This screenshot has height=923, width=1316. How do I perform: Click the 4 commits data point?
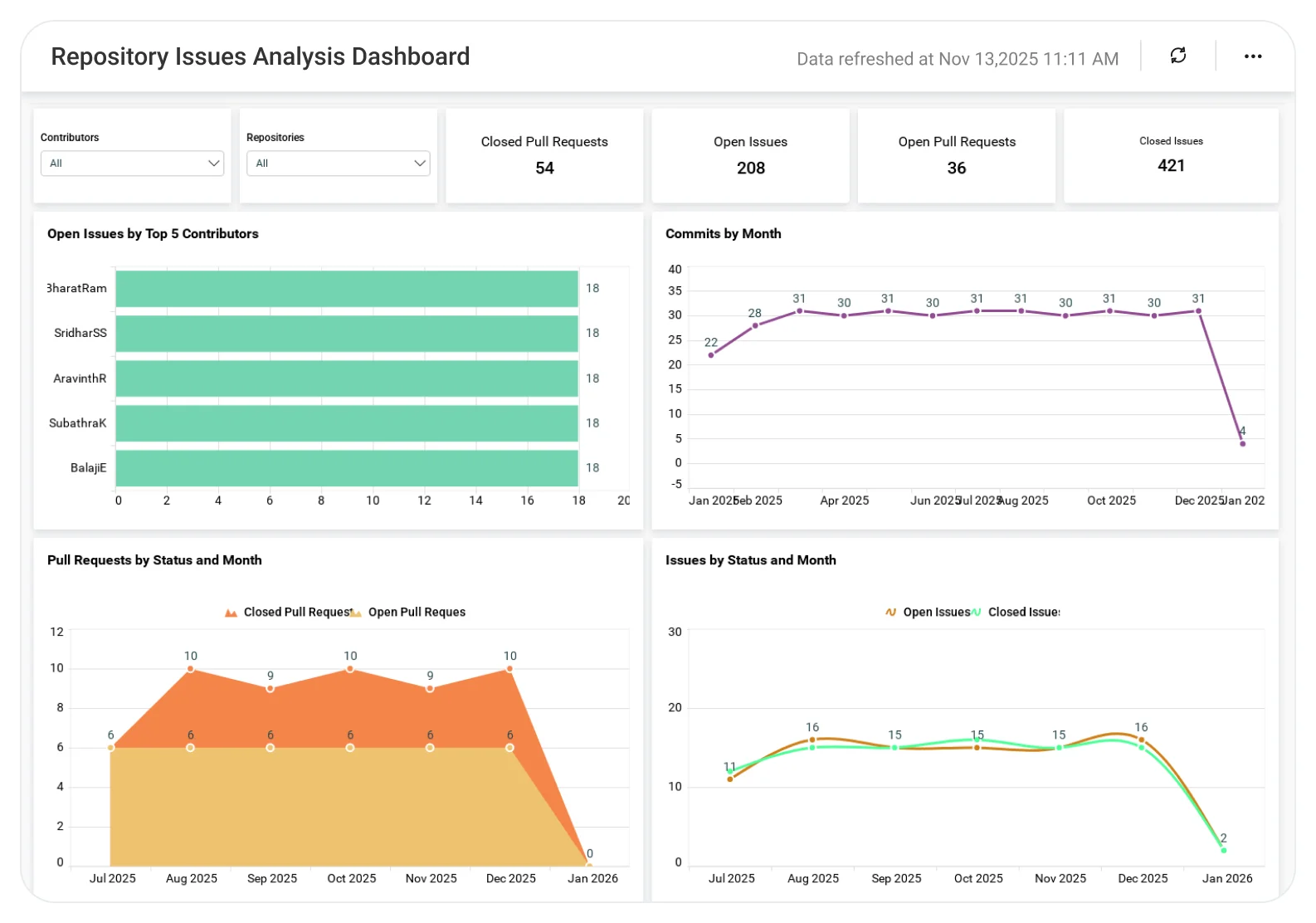(1242, 443)
